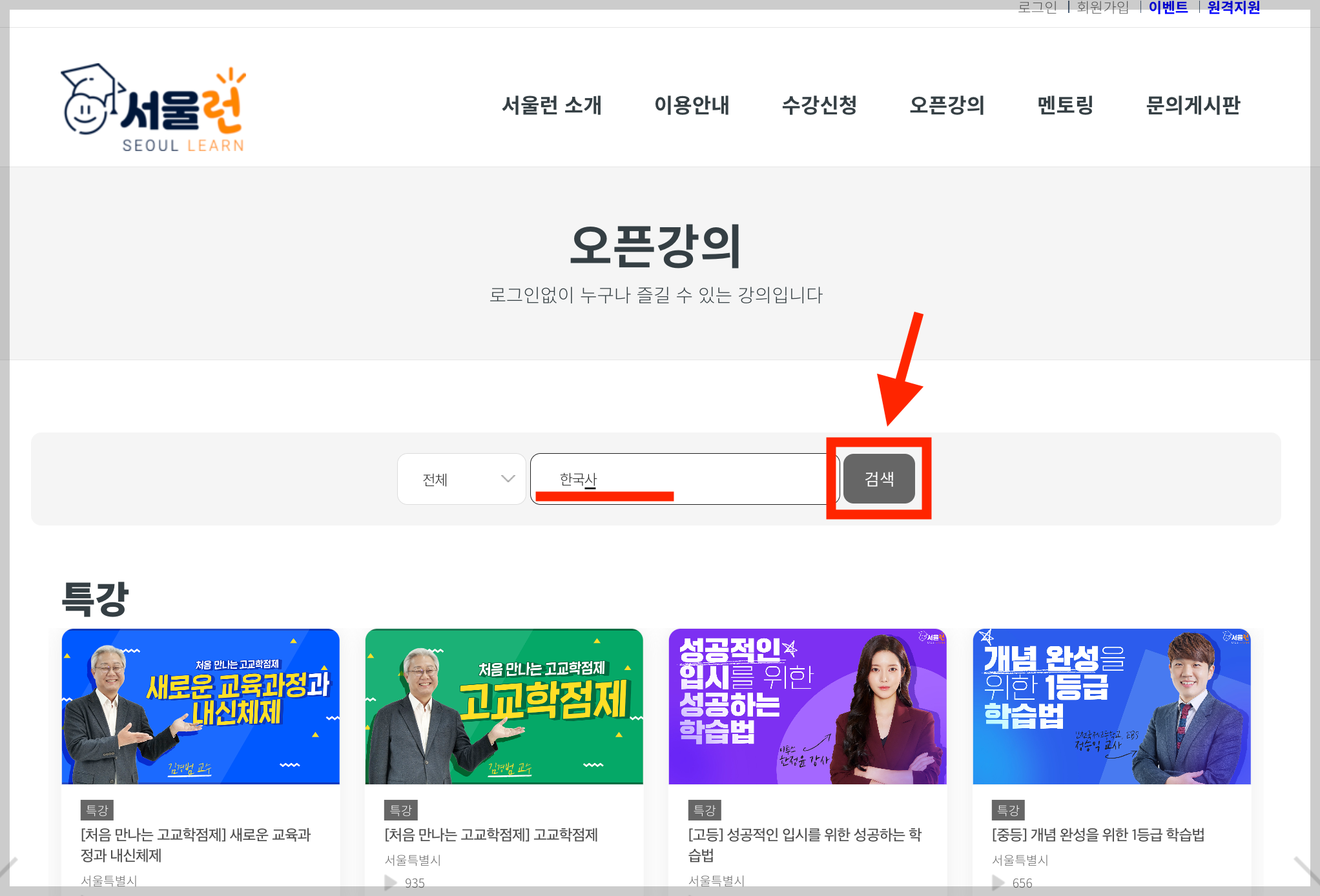Click the play icon beside 935 views
This screenshot has height=896, width=1320.
[x=390, y=882]
